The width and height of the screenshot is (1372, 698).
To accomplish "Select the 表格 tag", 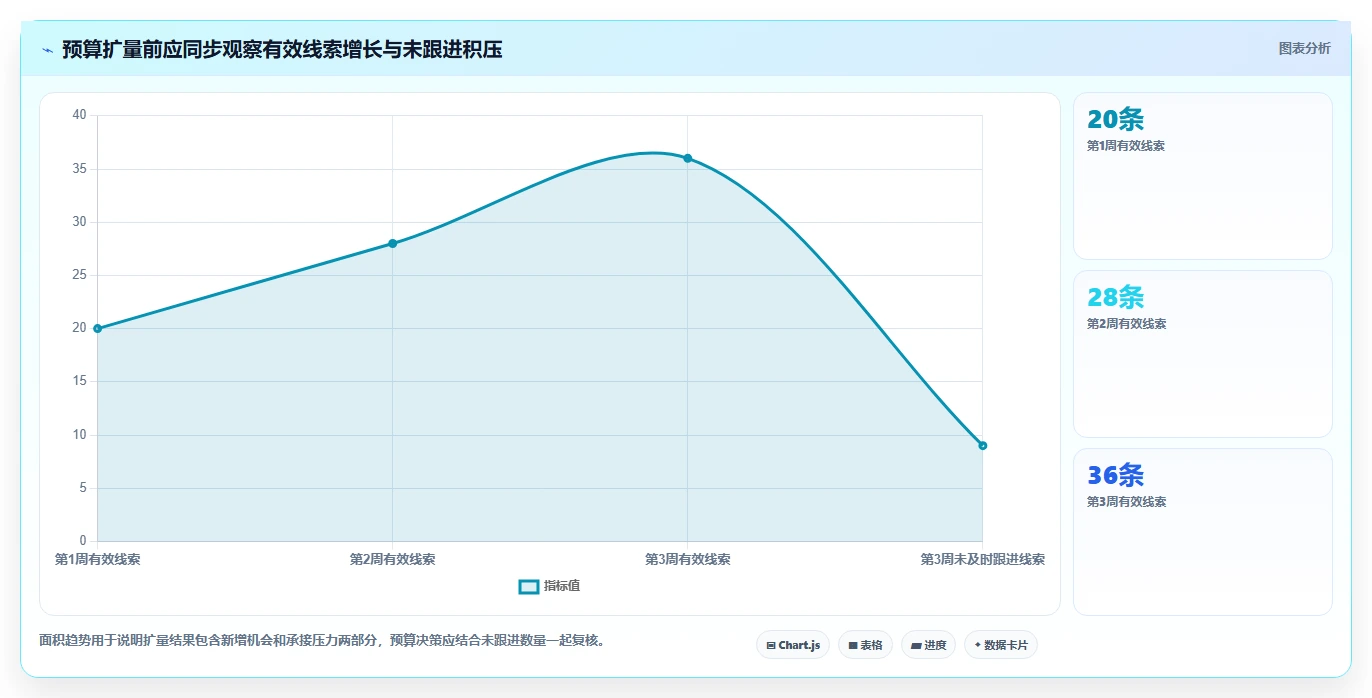I will pos(865,645).
